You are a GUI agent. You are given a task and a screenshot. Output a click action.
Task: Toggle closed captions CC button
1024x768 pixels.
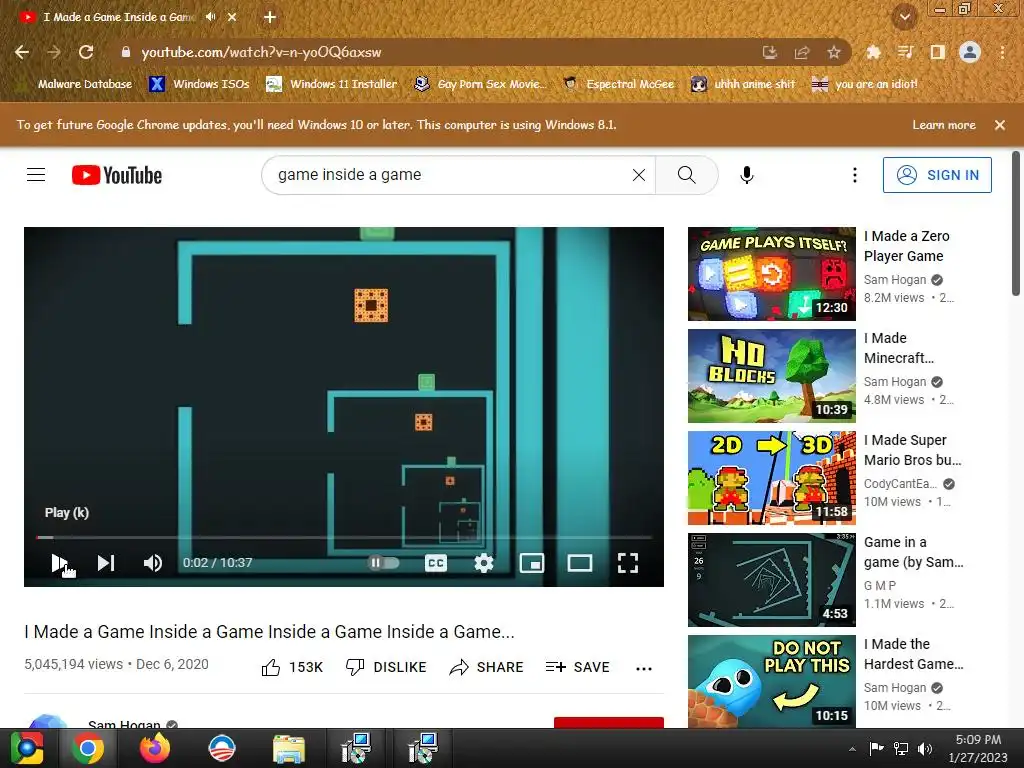[436, 563]
